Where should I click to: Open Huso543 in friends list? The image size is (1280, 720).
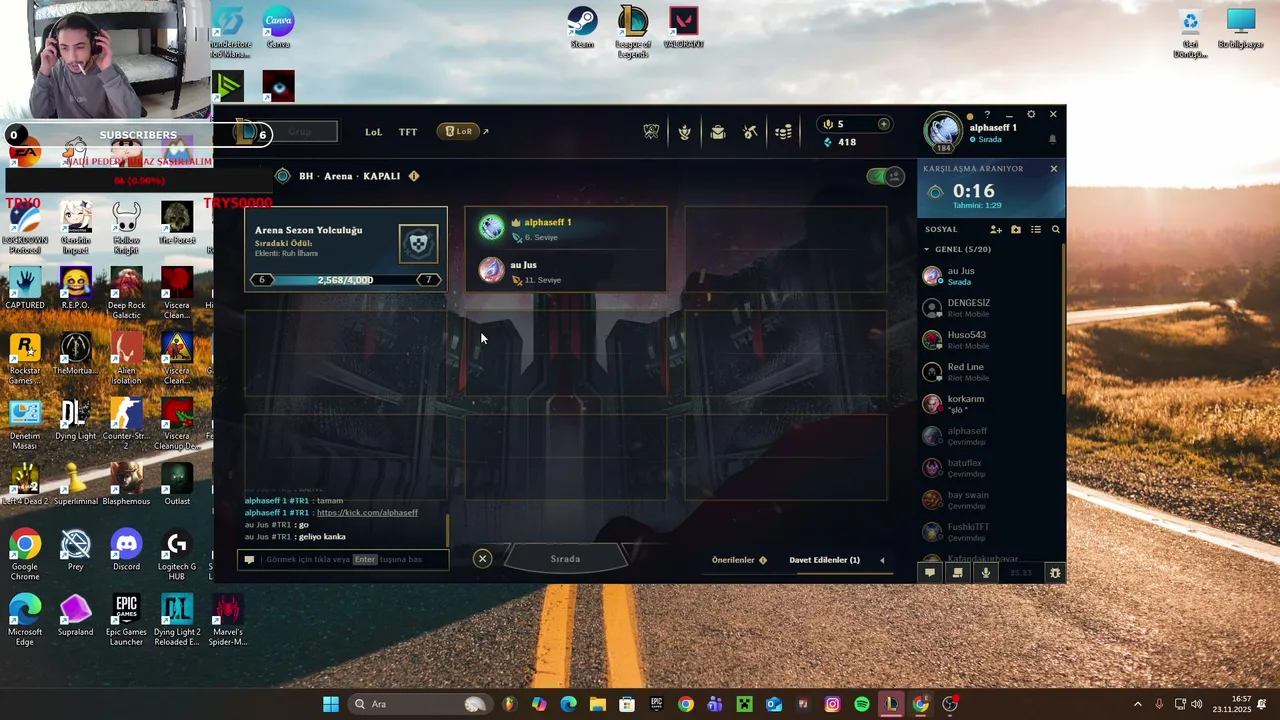[x=990, y=340]
